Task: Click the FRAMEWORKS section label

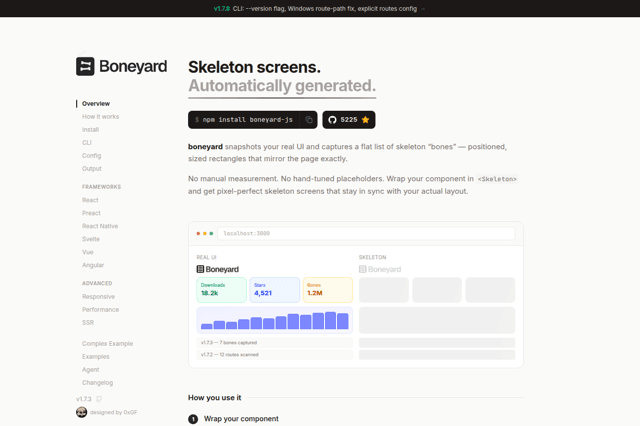Action: 101,187
